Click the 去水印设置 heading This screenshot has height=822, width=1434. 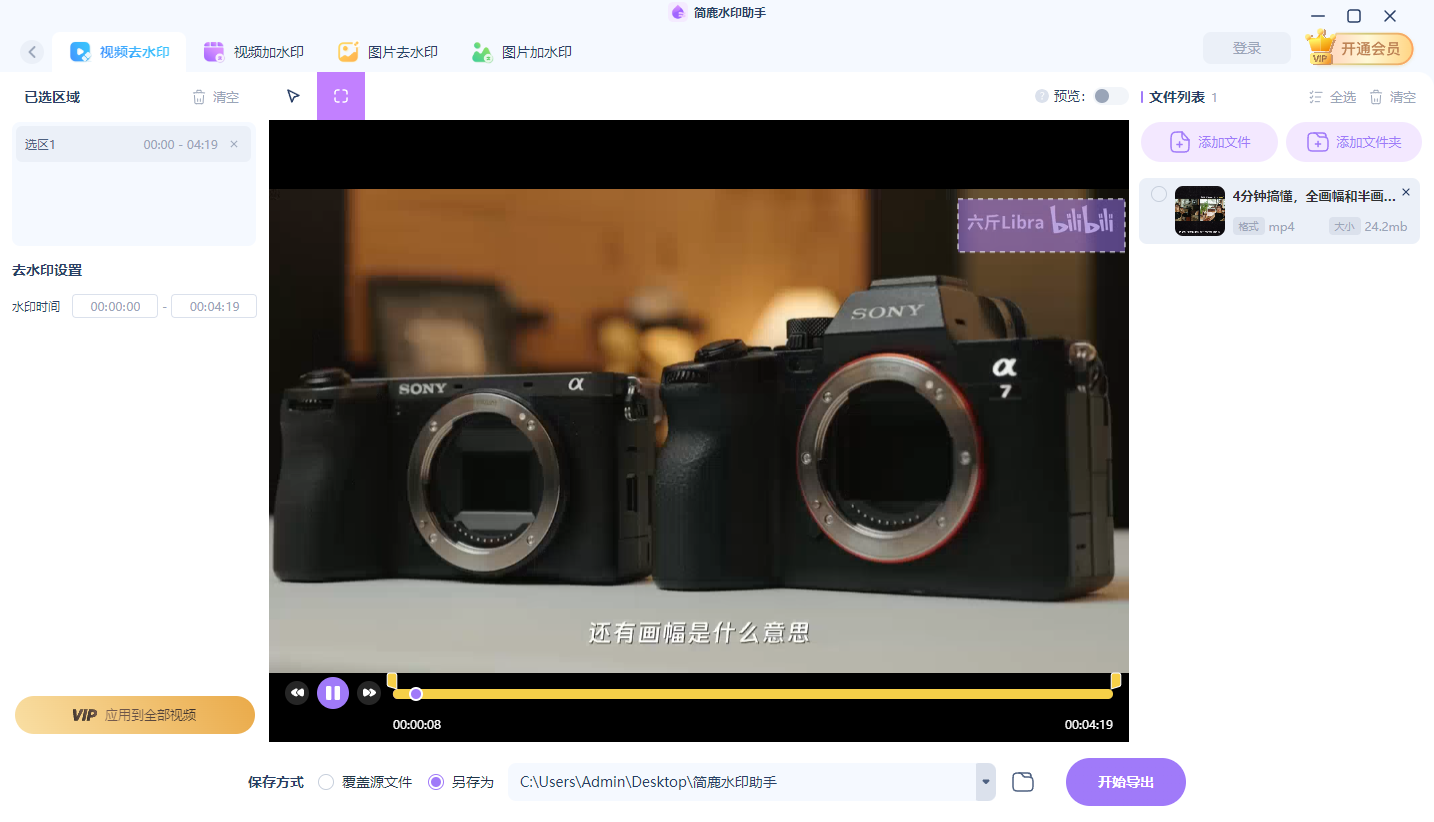(47, 270)
